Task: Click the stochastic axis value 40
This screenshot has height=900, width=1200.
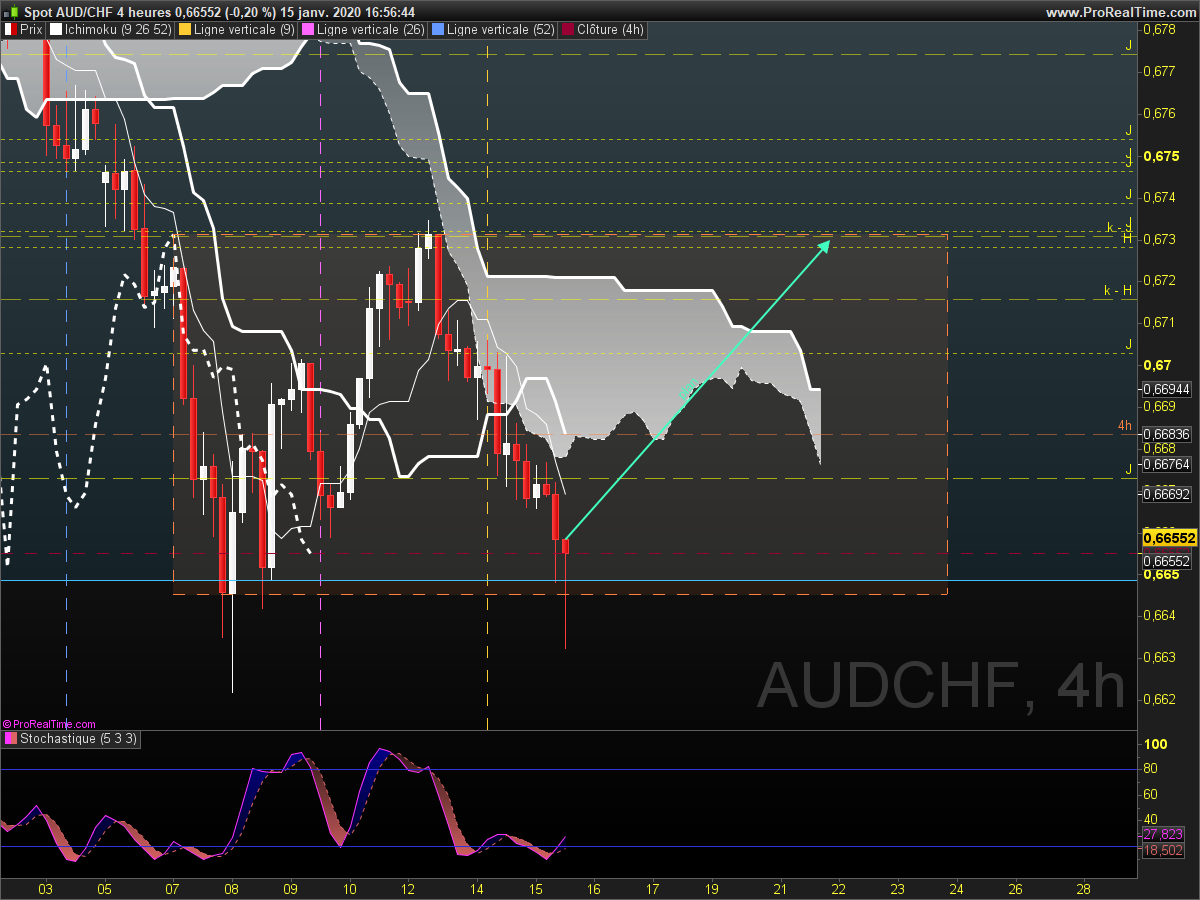Action: pyautogui.click(x=1151, y=819)
